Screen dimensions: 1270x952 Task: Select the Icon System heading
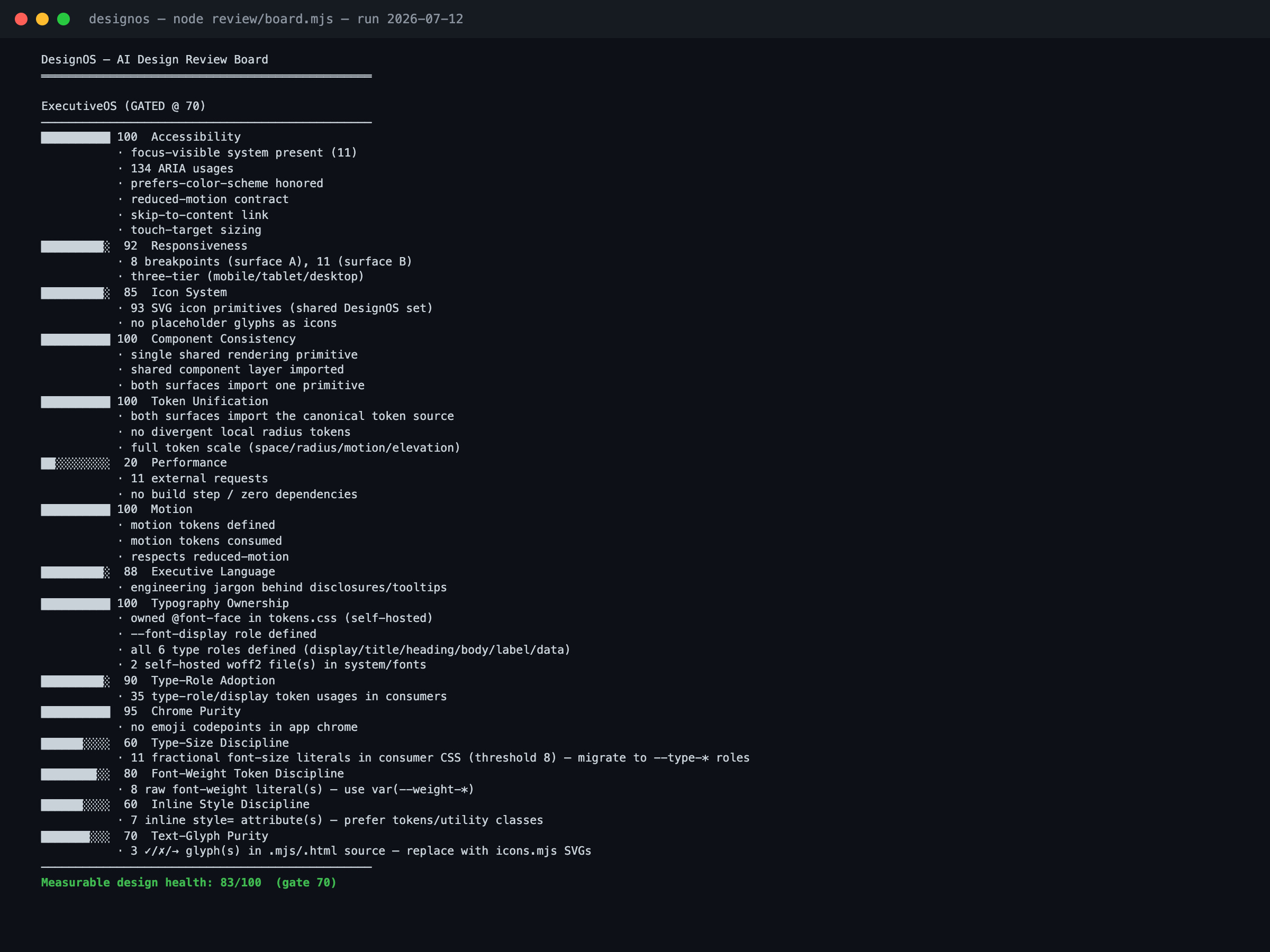tap(189, 292)
